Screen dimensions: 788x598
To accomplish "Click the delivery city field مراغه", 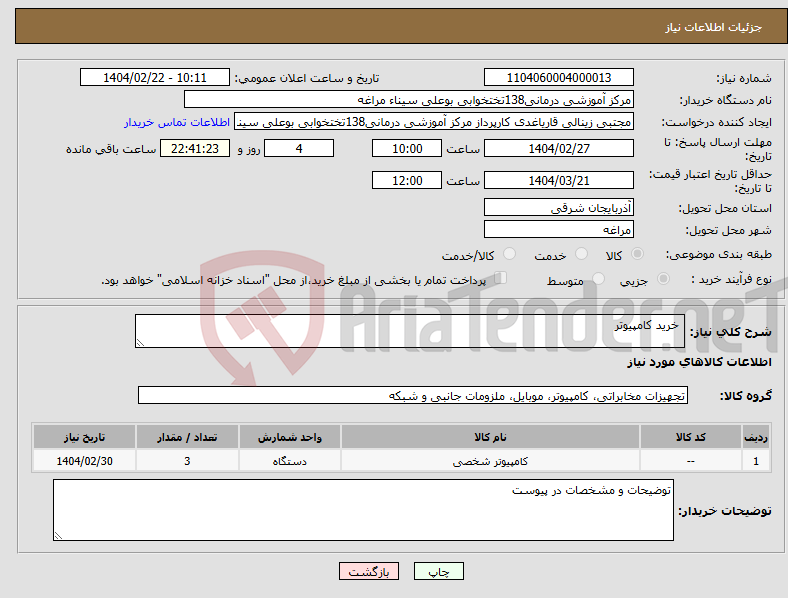I will point(558,230).
